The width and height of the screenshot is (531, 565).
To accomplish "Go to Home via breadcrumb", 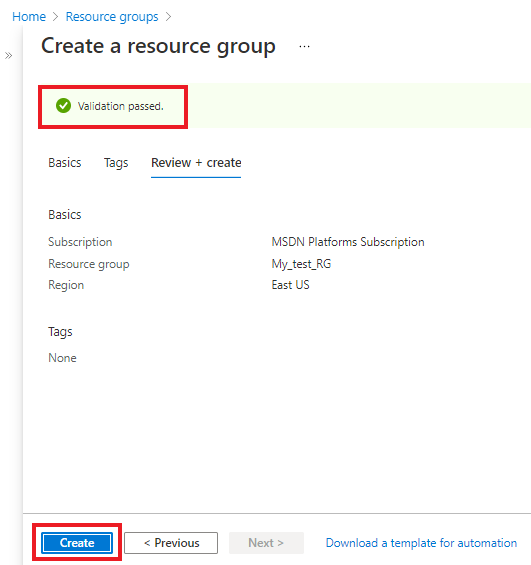I will click(x=29, y=17).
